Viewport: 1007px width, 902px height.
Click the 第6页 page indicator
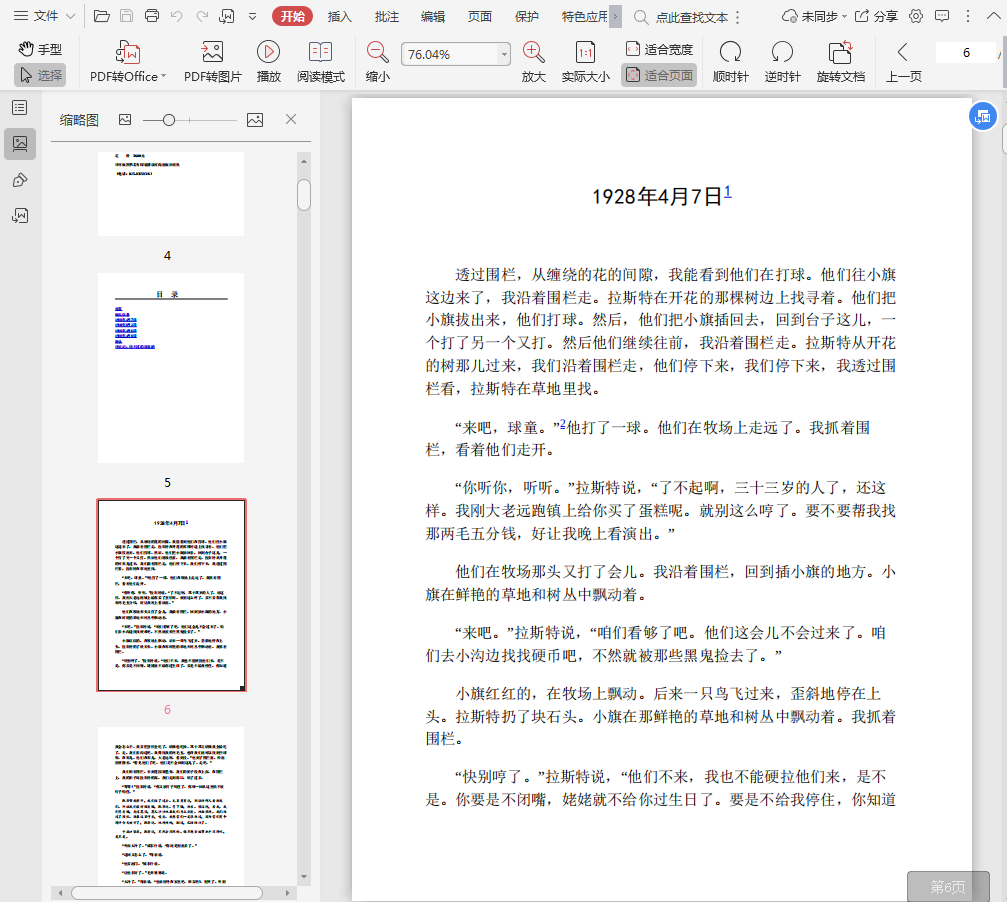(948, 887)
